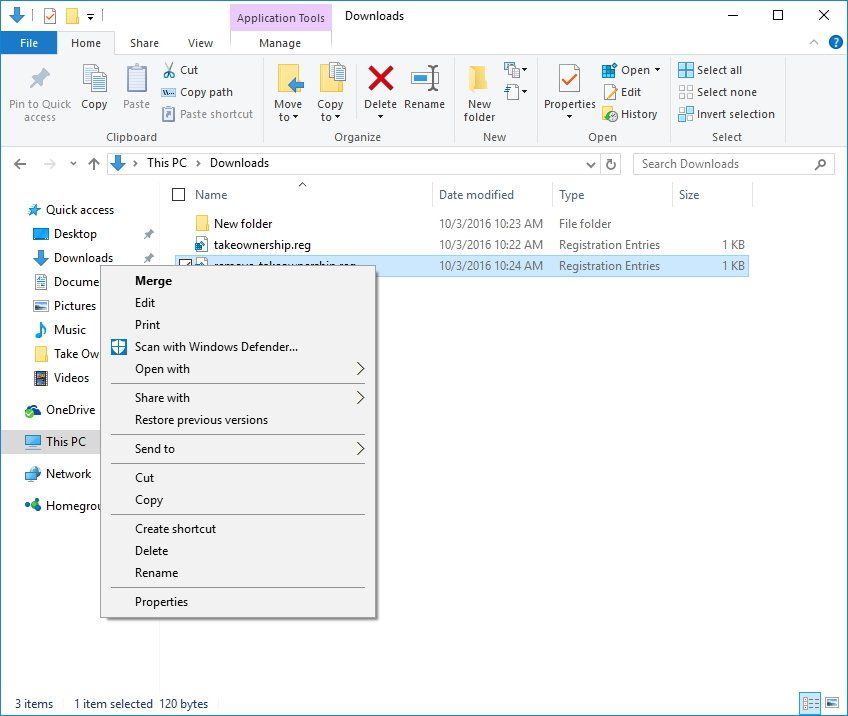Switch to Large icons view in the status bar
Image resolution: width=848 pixels, height=716 pixels.
pyautogui.click(x=832, y=703)
